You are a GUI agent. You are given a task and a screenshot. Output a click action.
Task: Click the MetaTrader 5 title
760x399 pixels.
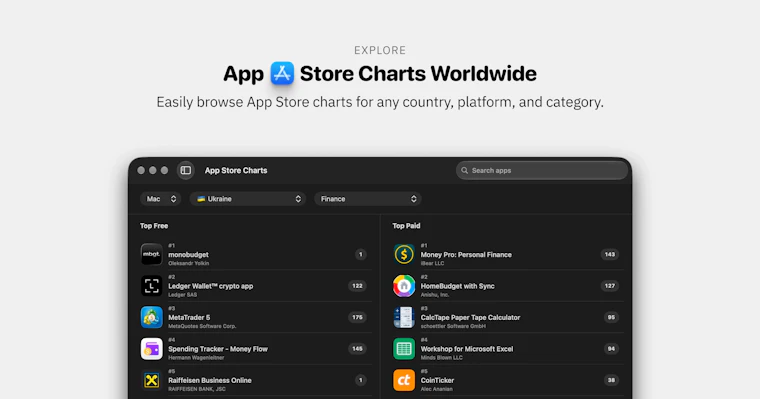[x=189, y=318]
